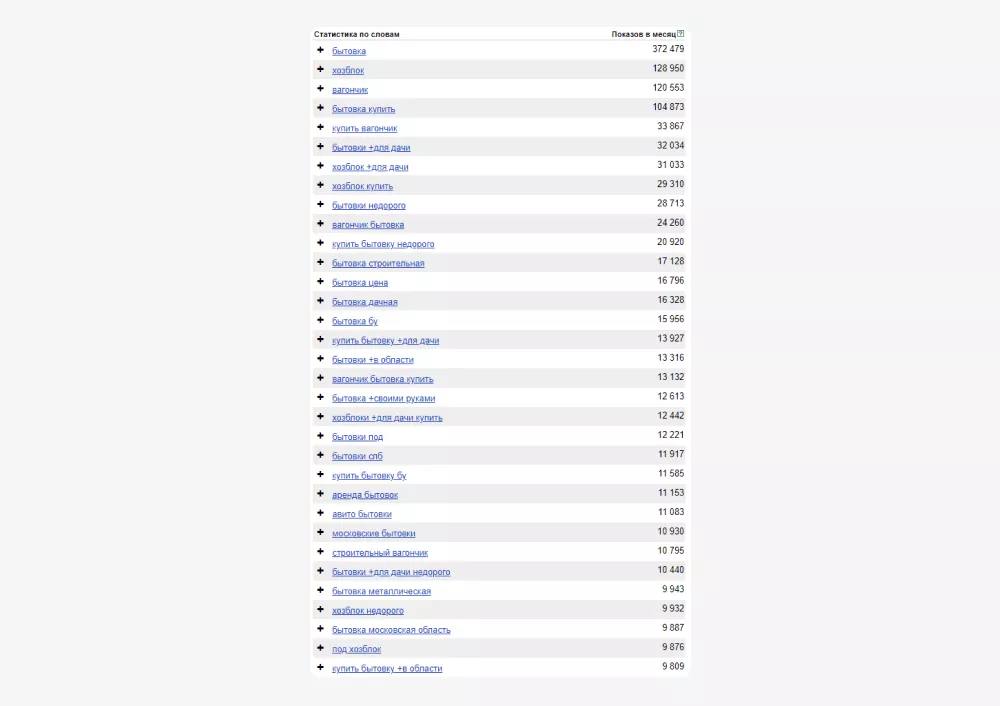Click the plus icon for 'авито бытовки'
Image resolution: width=1000 pixels, height=706 pixels.
[x=321, y=513]
